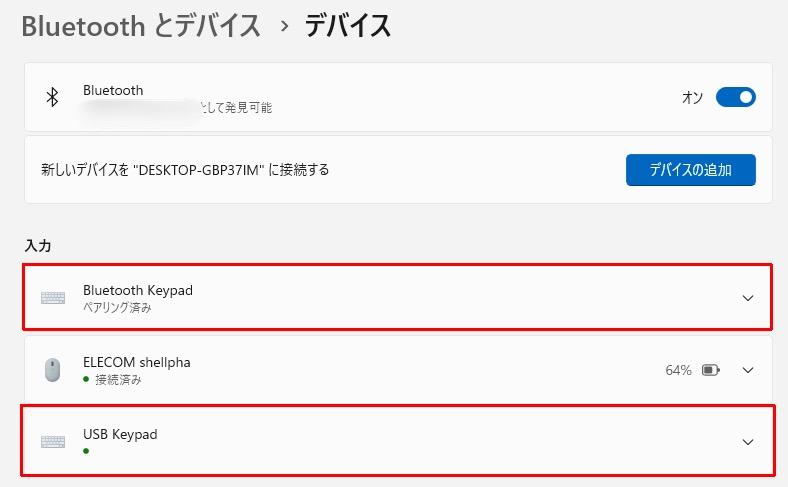
Task: Click the Bluetooth Keypad keyboard icon
Action: pyautogui.click(x=53, y=298)
